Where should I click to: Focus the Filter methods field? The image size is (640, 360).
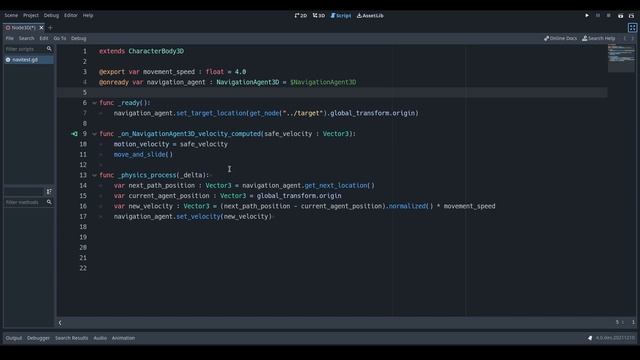[24, 202]
